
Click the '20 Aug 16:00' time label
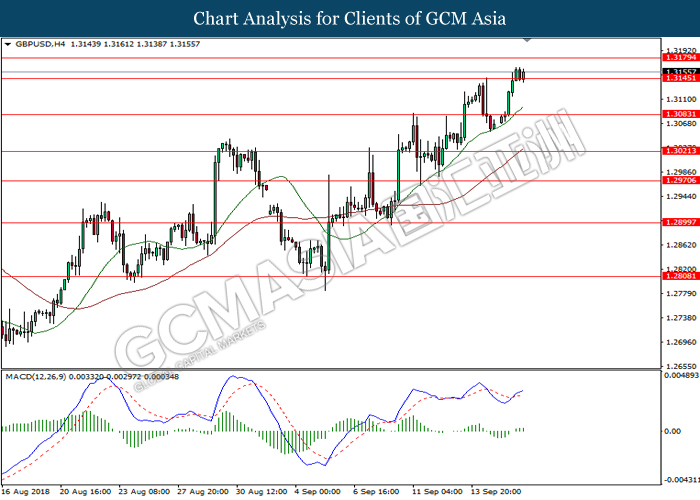pos(85,492)
